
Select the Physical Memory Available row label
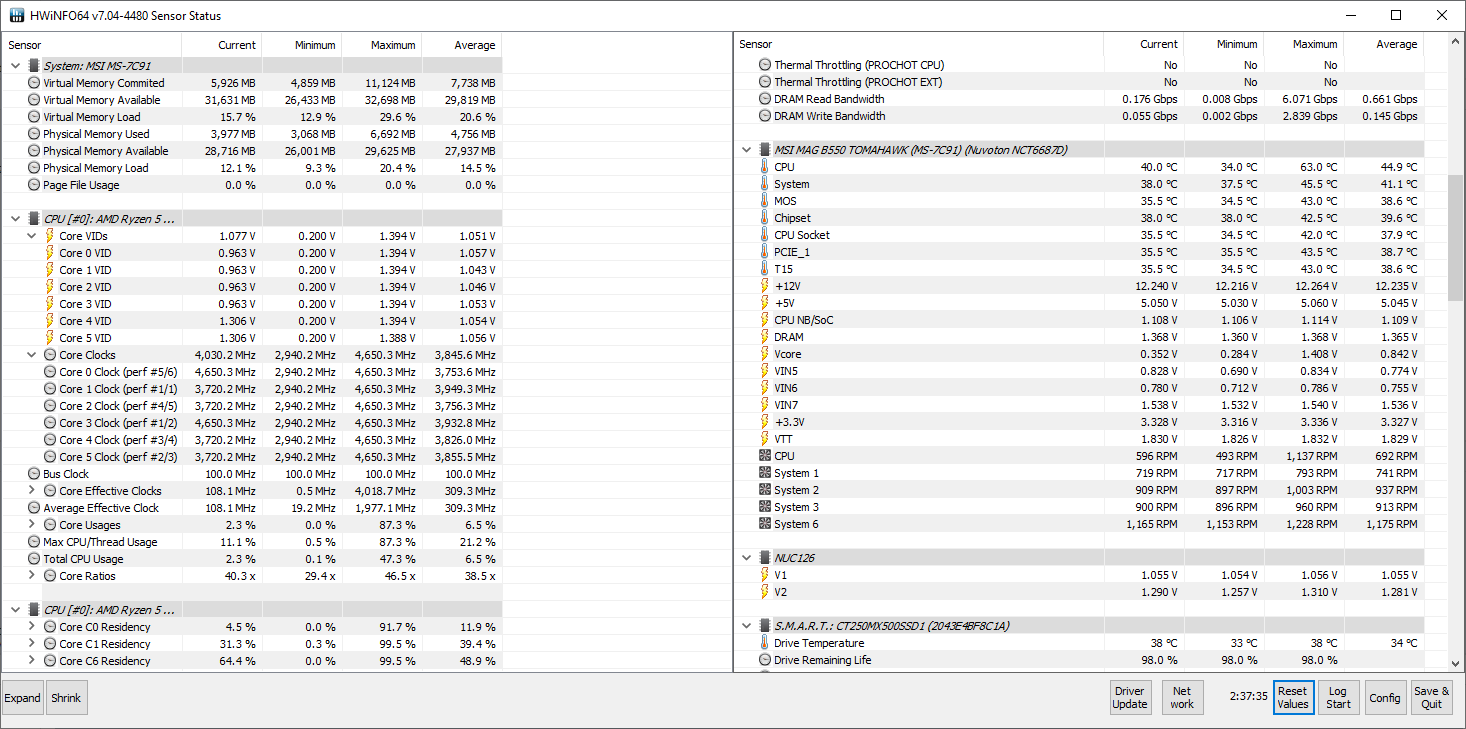coord(106,151)
